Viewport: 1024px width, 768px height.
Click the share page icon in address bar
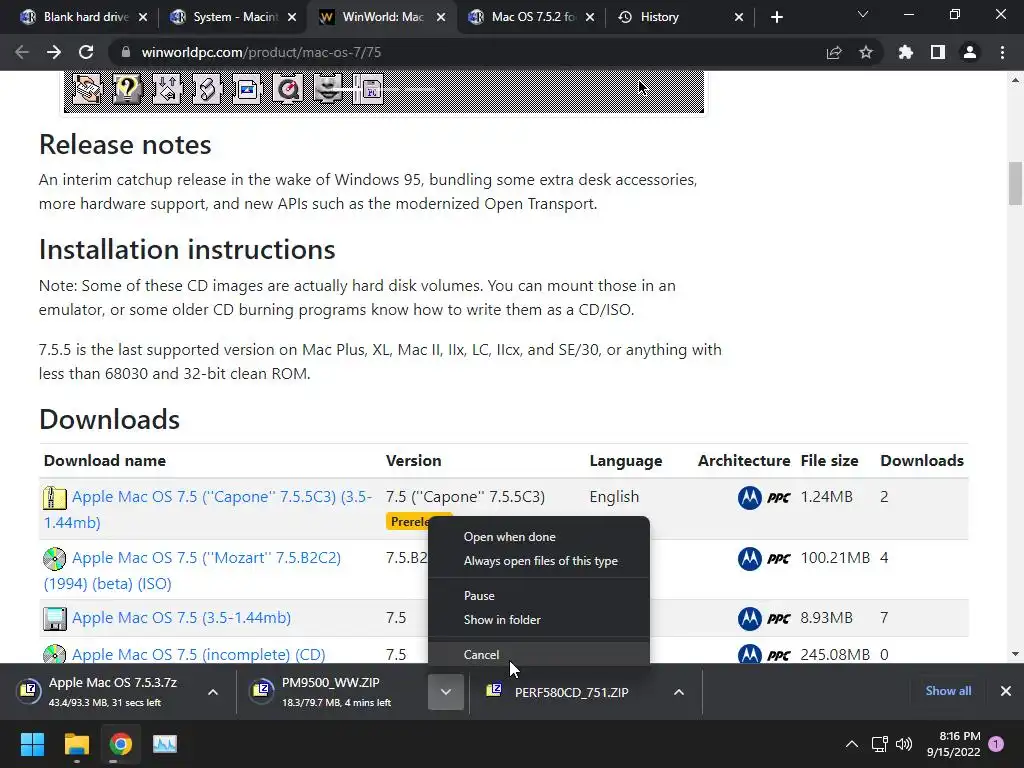[834, 52]
